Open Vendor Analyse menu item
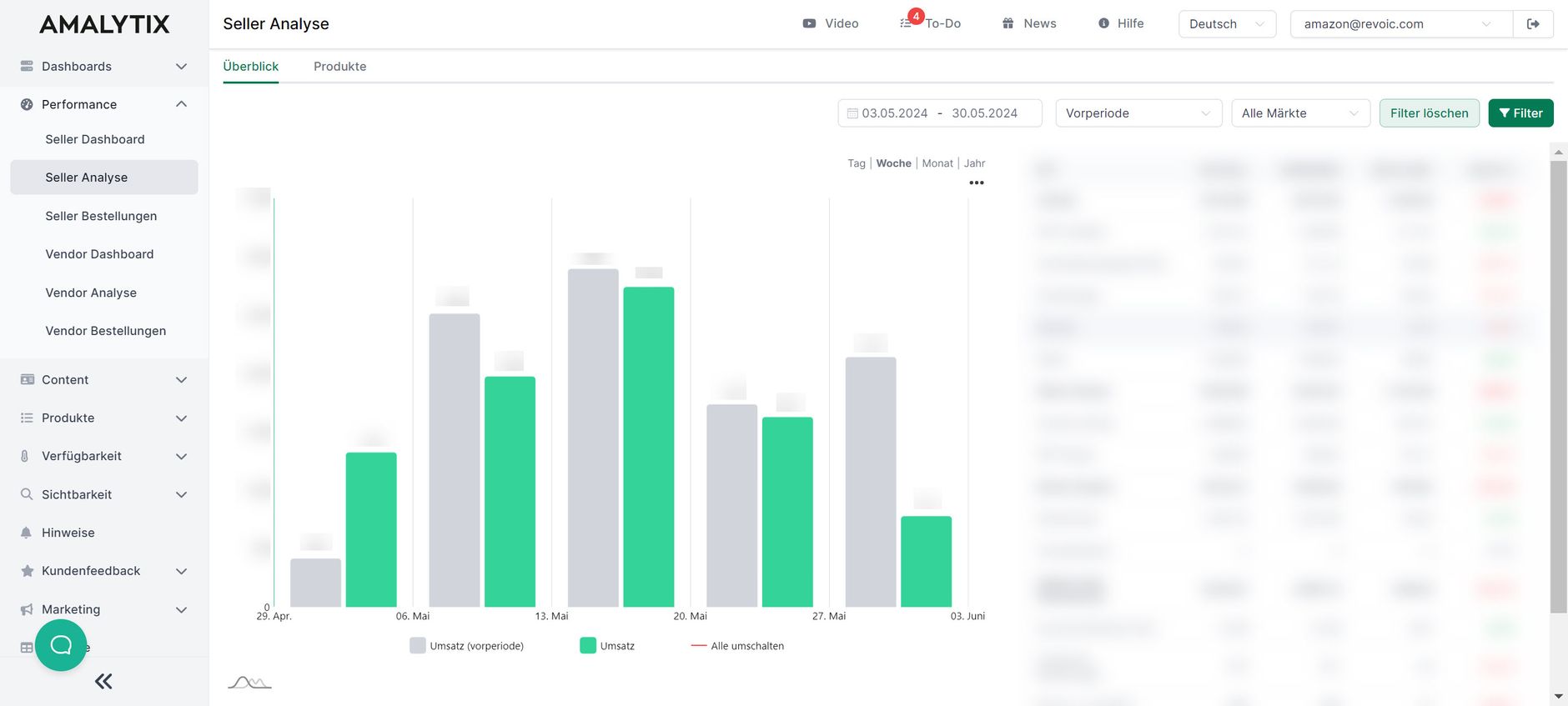The width and height of the screenshot is (1568, 706). coord(104,293)
